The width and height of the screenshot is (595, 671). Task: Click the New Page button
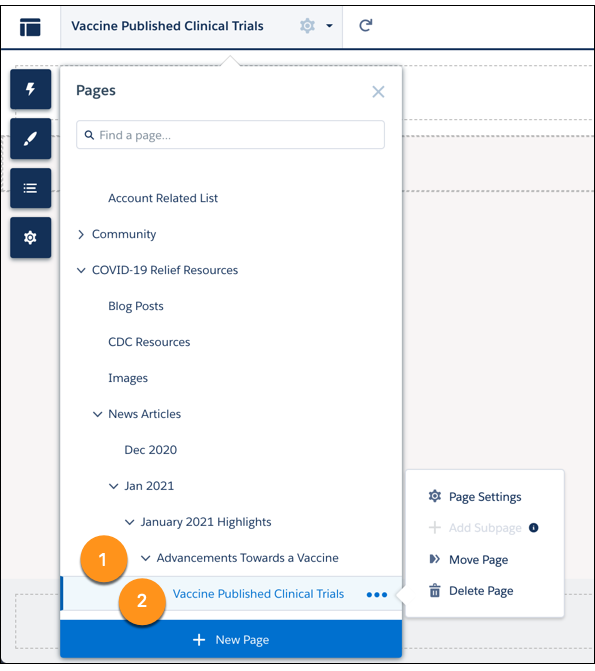coord(231,639)
